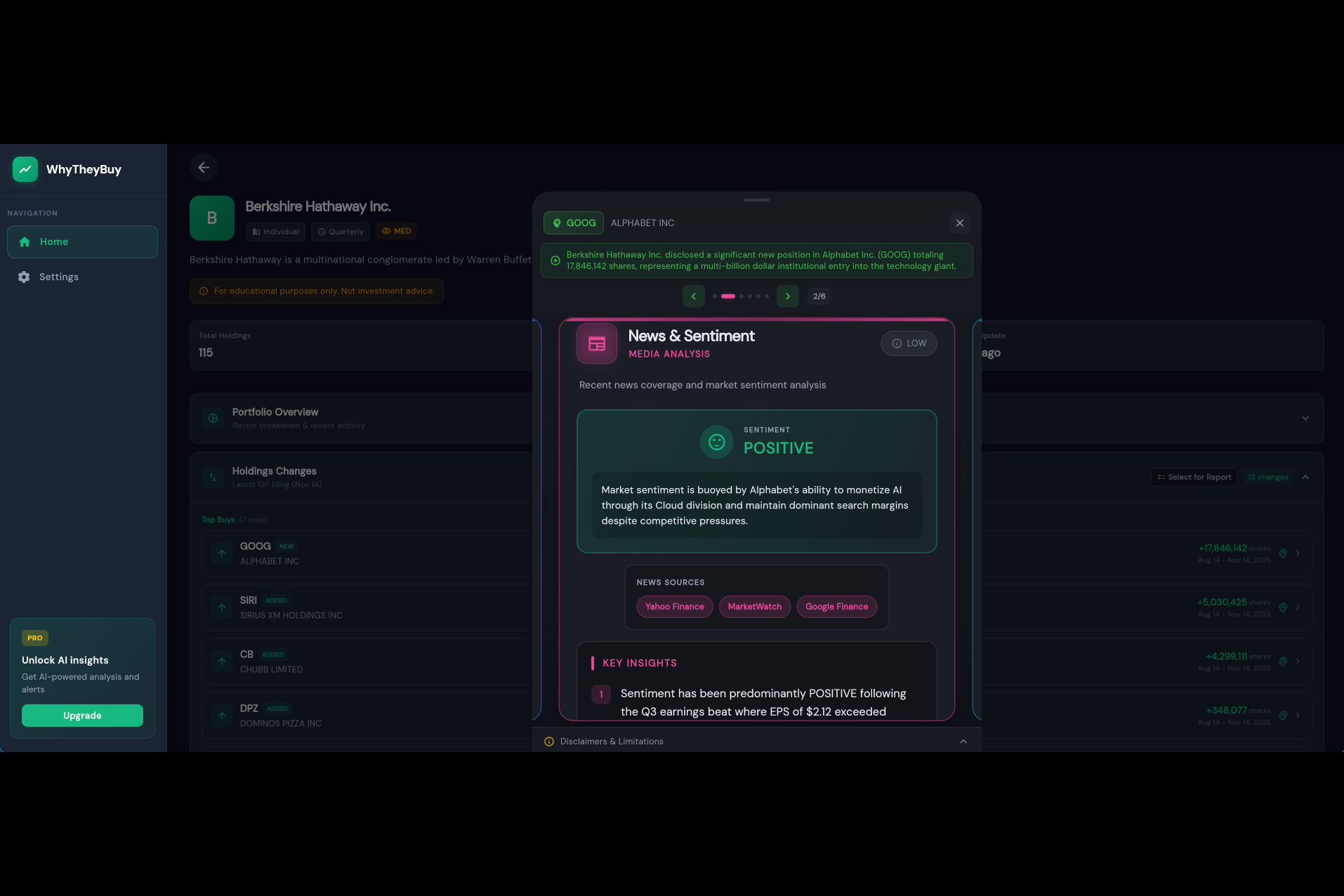
Task: Click the Holdings Changes swap arrows icon
Action: [213, 477]
